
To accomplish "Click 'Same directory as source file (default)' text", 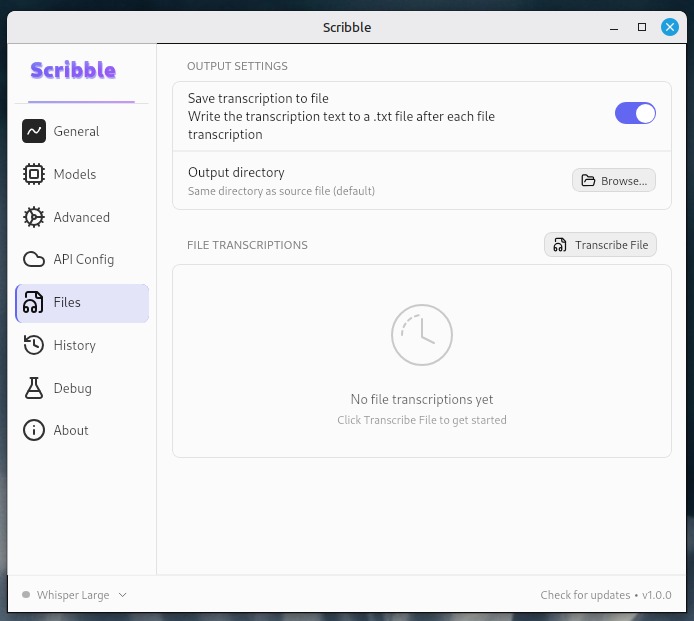I will click(281, 191).
